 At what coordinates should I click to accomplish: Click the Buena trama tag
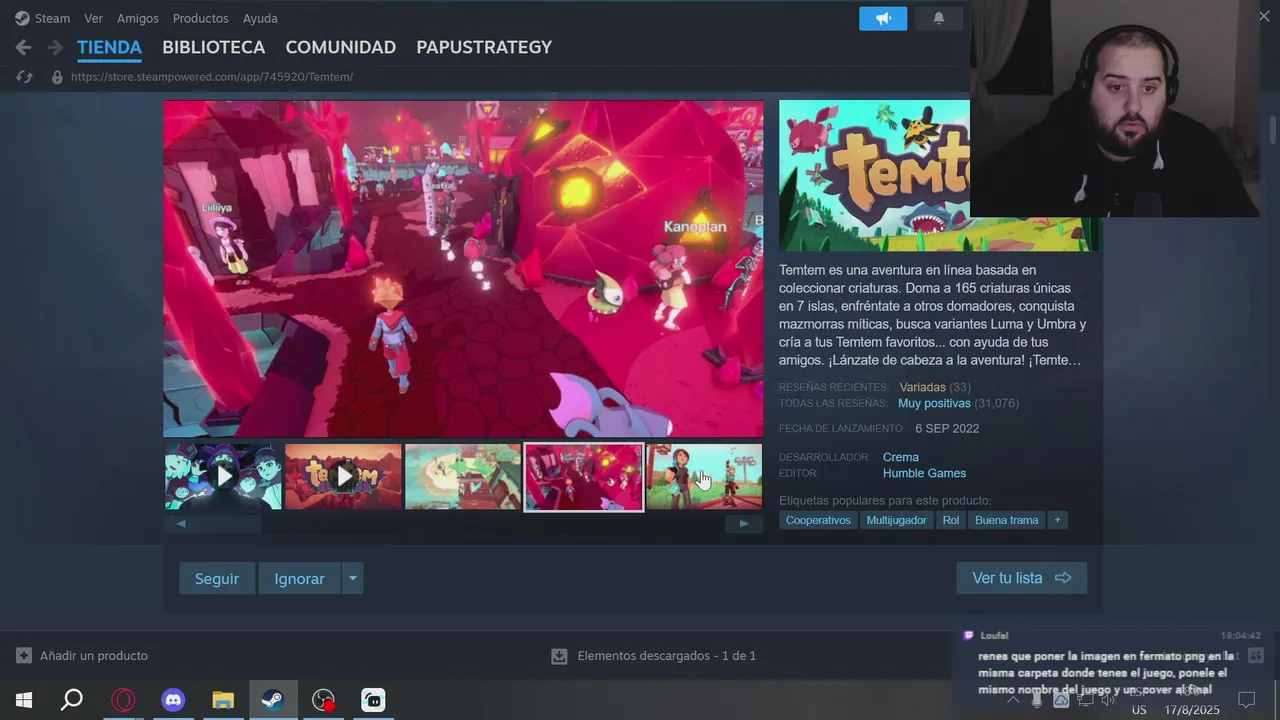1006,520
